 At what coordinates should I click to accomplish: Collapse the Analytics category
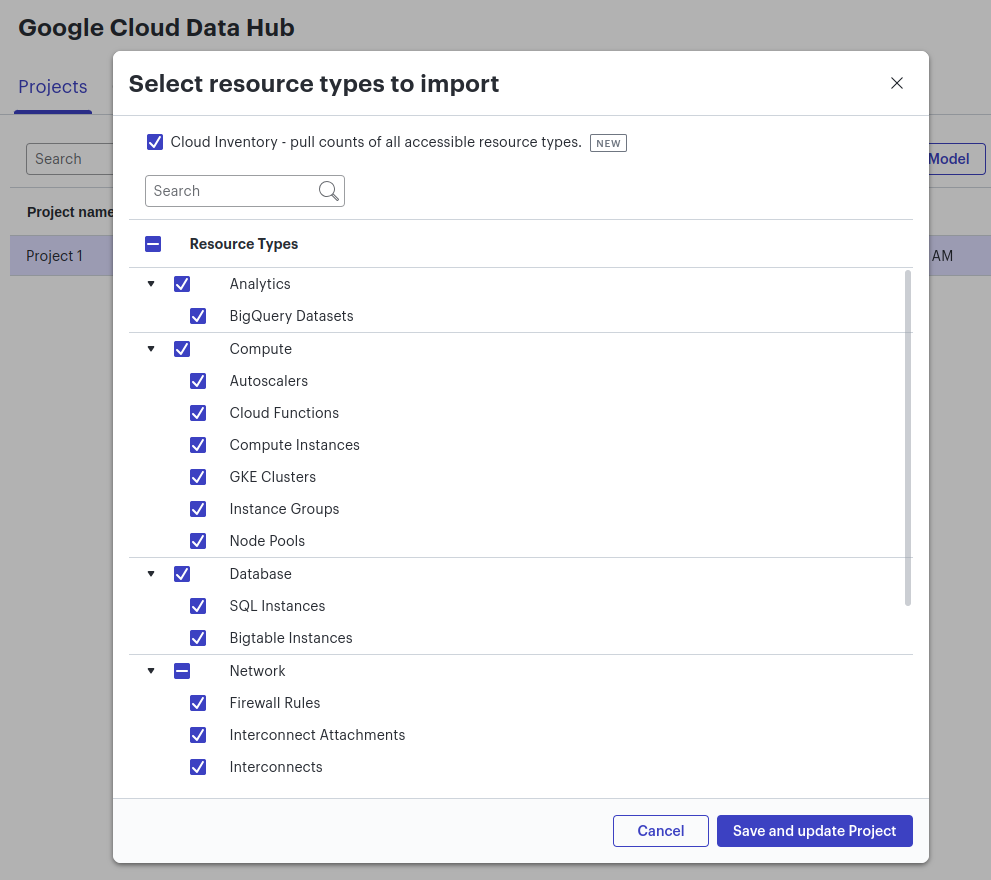151,284
